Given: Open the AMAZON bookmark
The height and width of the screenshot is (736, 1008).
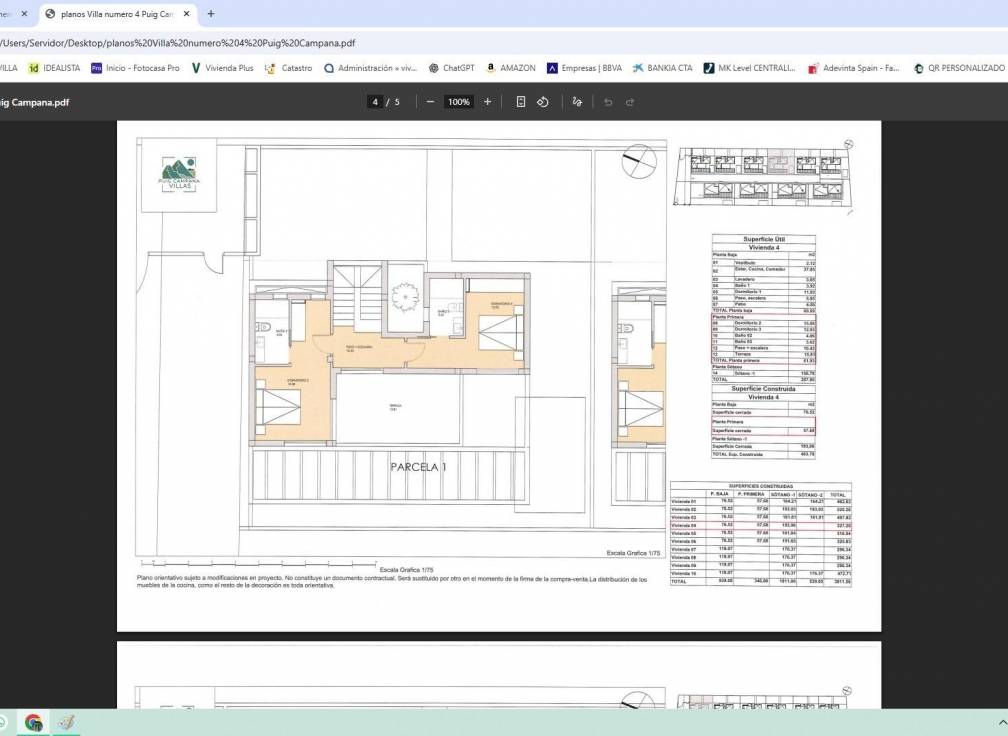Looking at the screenshot, I should (510, 68).
